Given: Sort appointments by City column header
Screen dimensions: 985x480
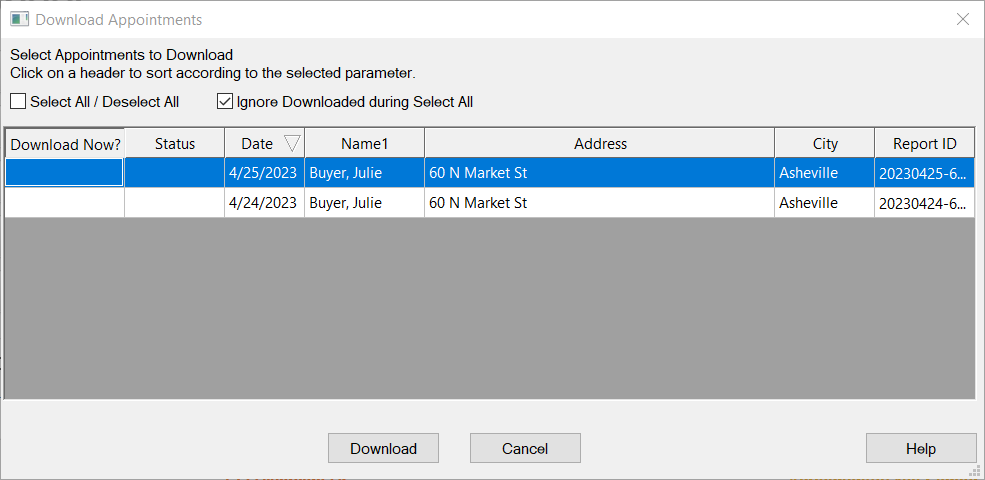Looking at the screenshot, I should 825,144.
